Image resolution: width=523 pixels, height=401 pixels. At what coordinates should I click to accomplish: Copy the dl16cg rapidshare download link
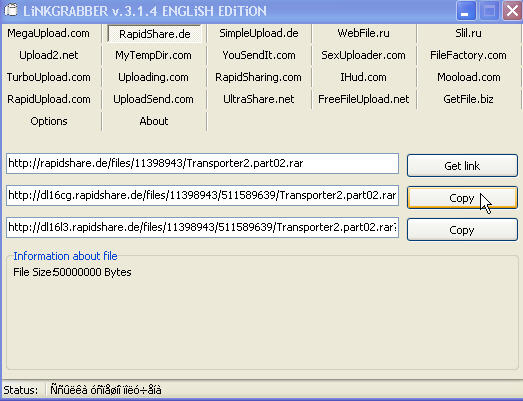click(462, 197)
